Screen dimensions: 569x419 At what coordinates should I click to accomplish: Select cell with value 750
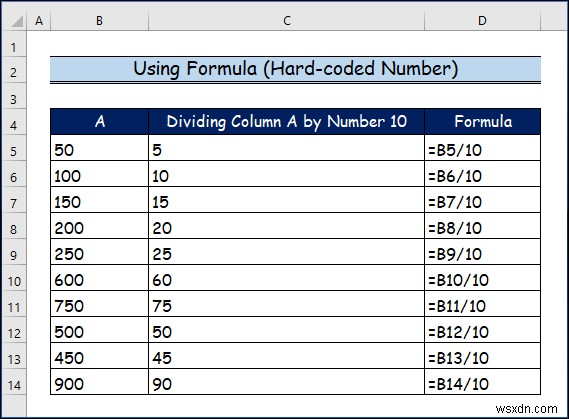[x=99, y=304]
